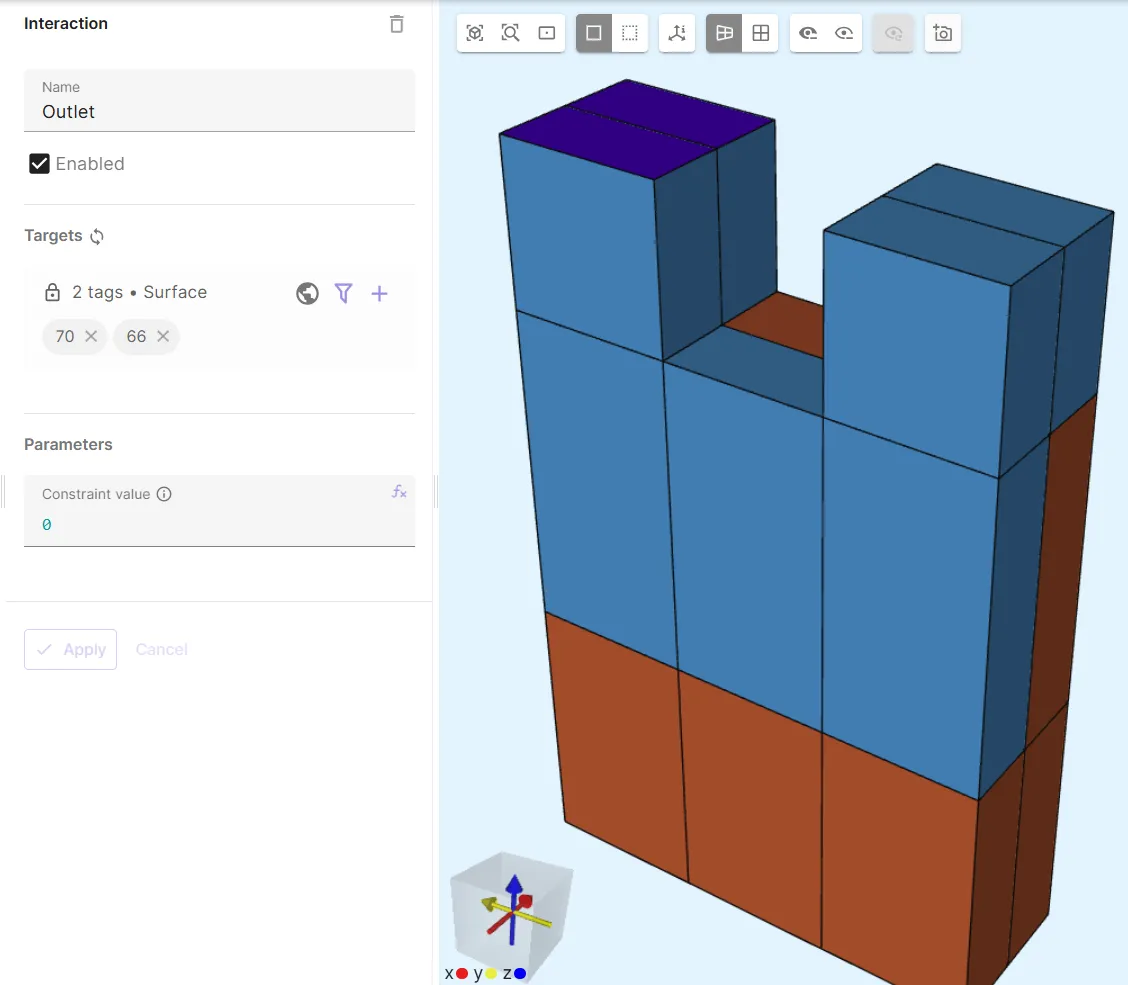The height and width of the screenshot is (985, 1128).
Task: Toggle the solid box selection mode
Action: [x=594, y=33]
